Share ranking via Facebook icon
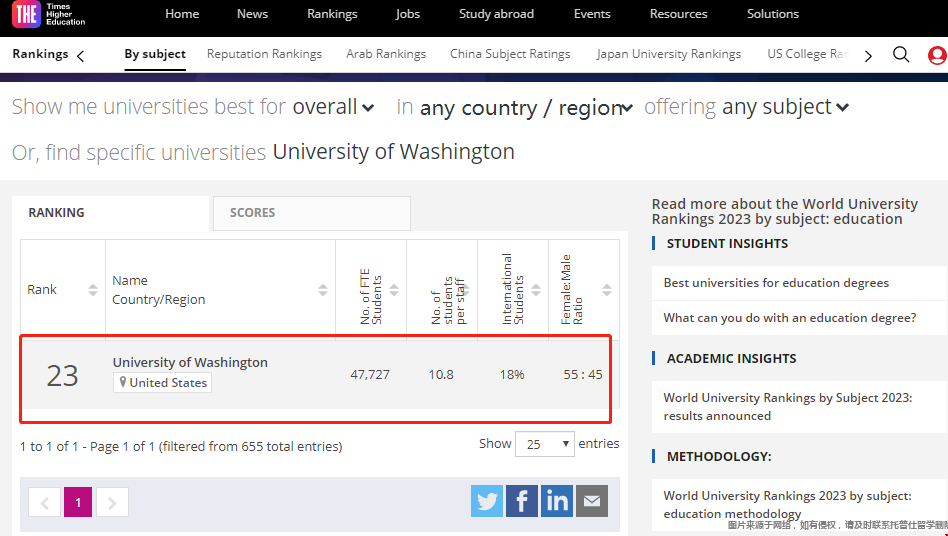 522,501
